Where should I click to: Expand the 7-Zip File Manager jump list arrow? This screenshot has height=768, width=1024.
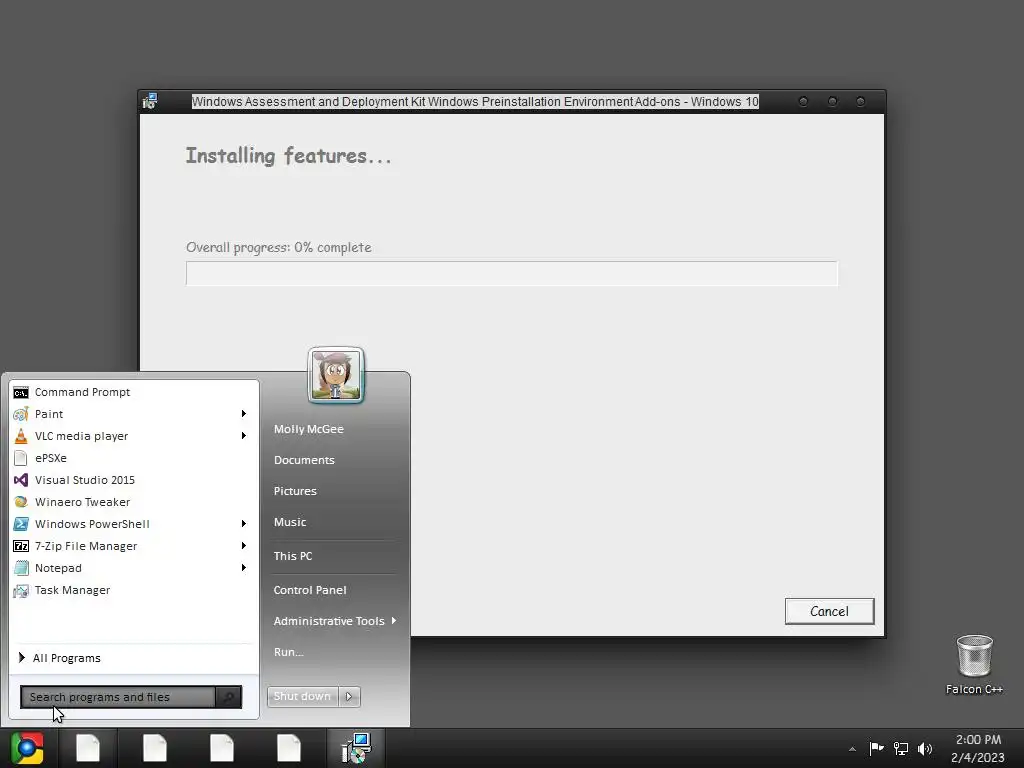[244, 546]
